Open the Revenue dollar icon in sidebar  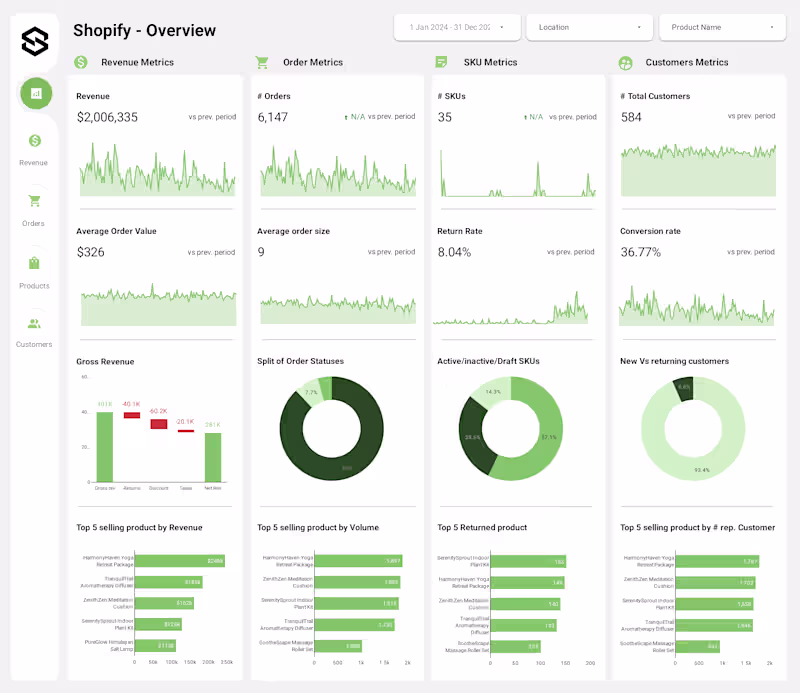35,141
